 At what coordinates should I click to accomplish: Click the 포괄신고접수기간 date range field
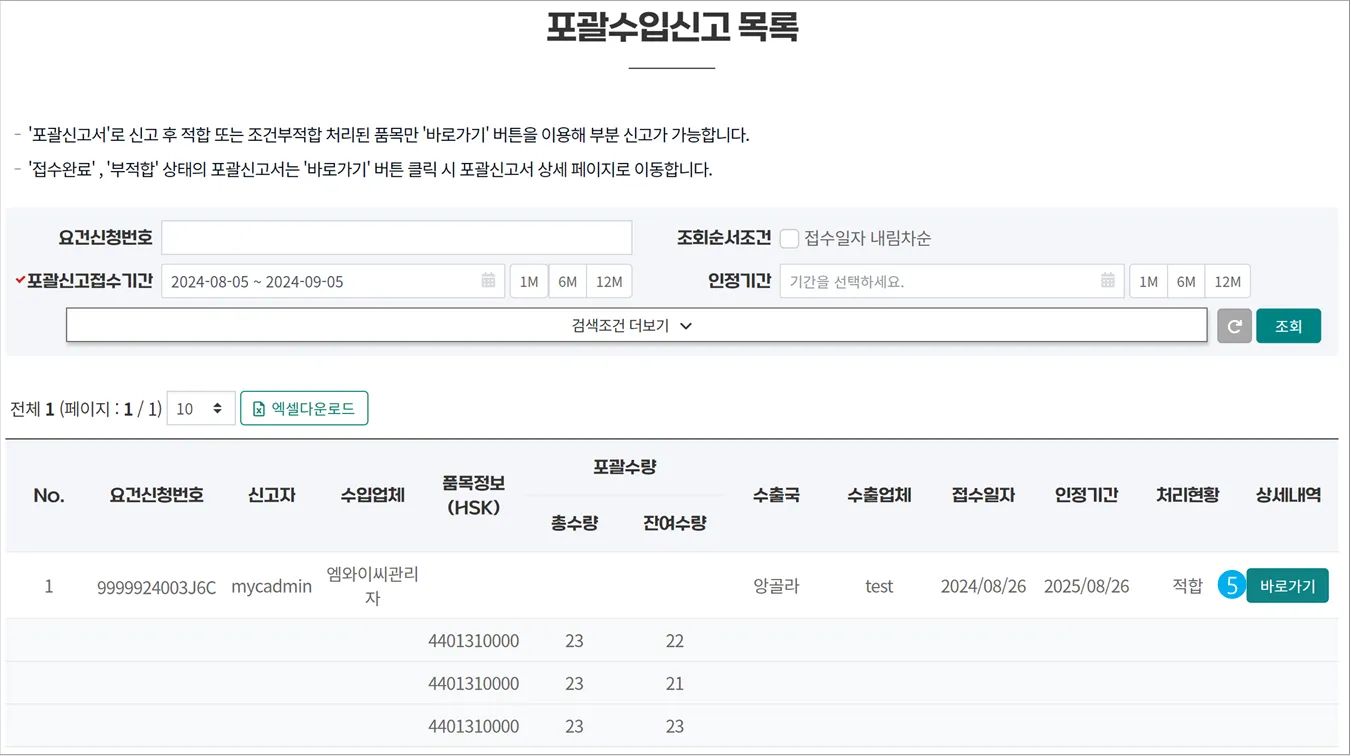tap(320, 281)
